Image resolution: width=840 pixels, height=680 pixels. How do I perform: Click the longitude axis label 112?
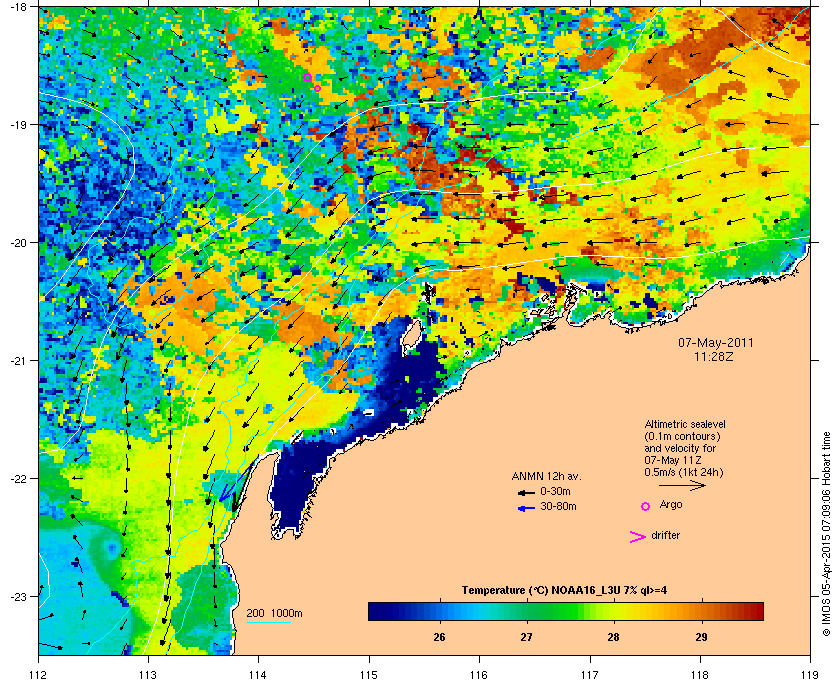click(x=39, y=674)
